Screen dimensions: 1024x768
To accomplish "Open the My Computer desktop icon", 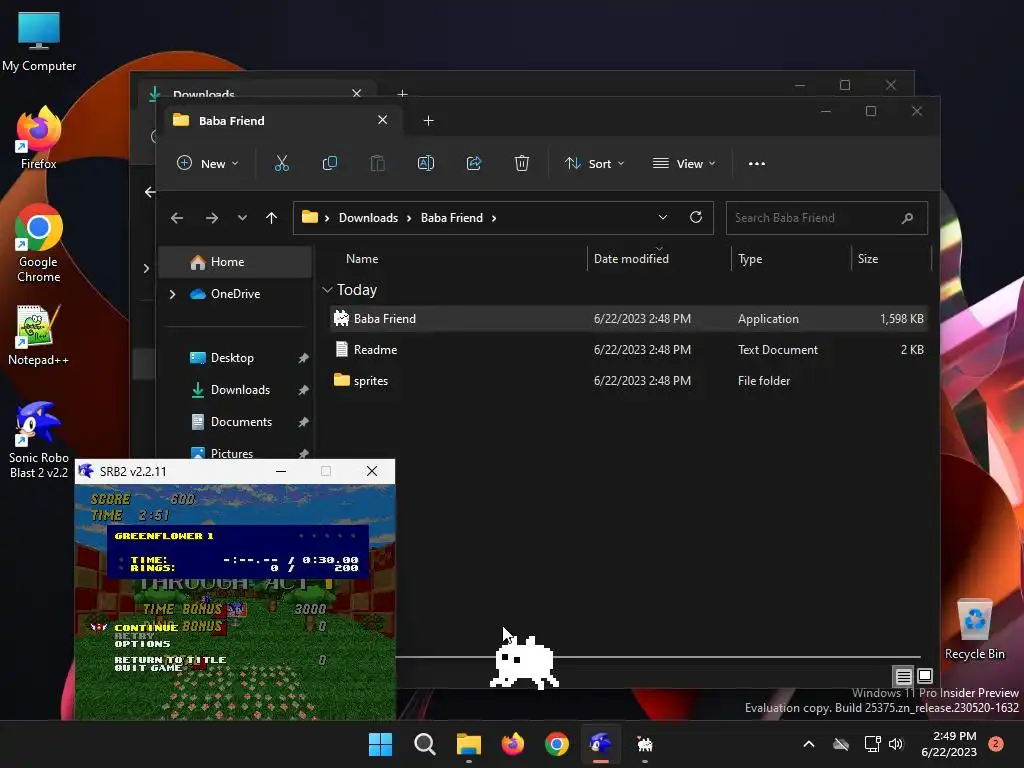I will tap(39, 42).
